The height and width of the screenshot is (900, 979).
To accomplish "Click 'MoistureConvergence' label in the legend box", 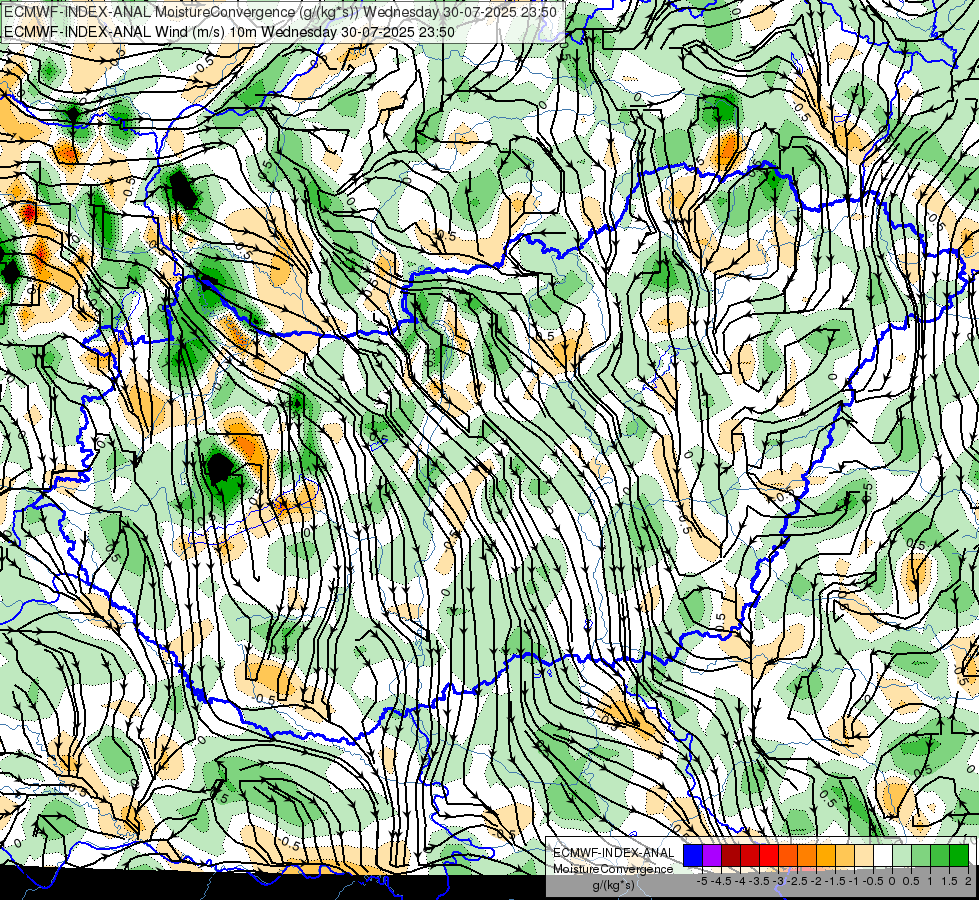I will coord(613,869).
